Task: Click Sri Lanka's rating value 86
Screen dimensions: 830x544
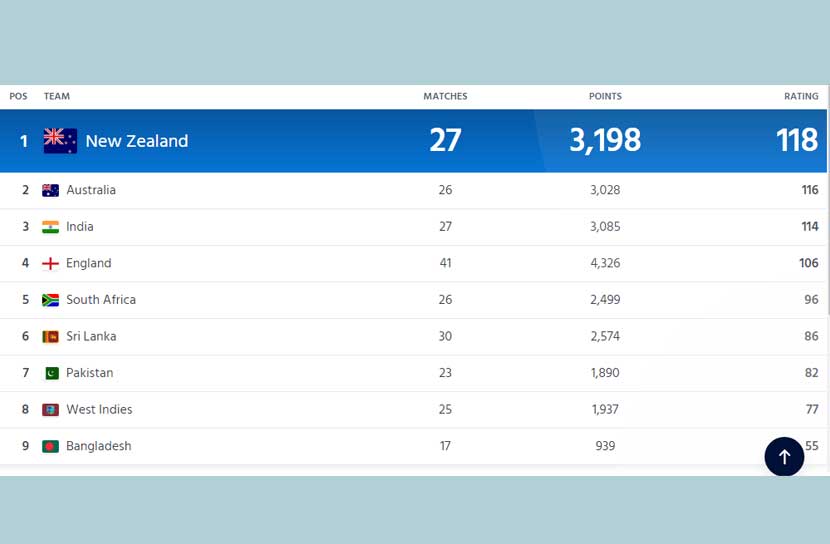Action: (811, 336)
